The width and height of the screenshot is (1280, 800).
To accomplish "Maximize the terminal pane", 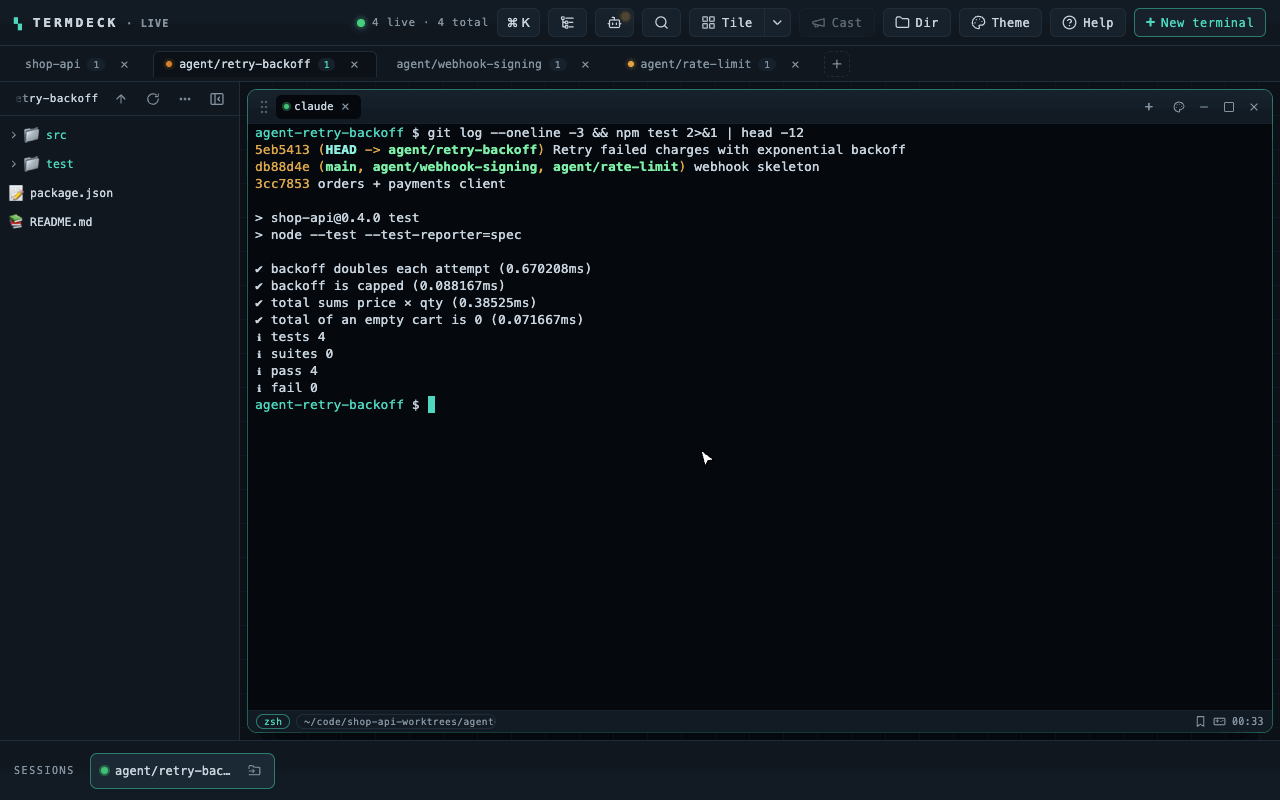I will click(x=1229, y=107).
